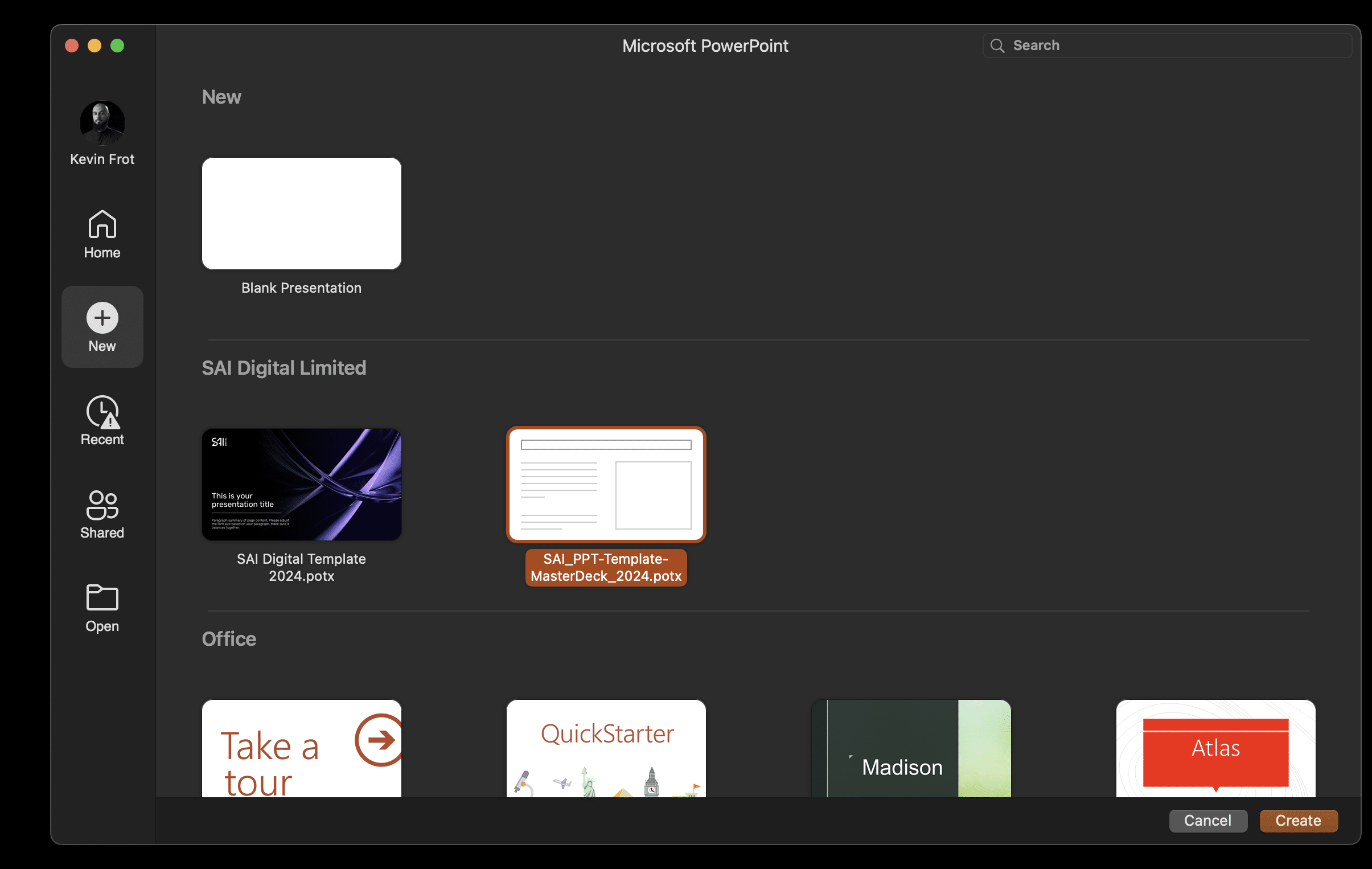
Task: Select the Blank Presentation template
Action: pos(301,214)
